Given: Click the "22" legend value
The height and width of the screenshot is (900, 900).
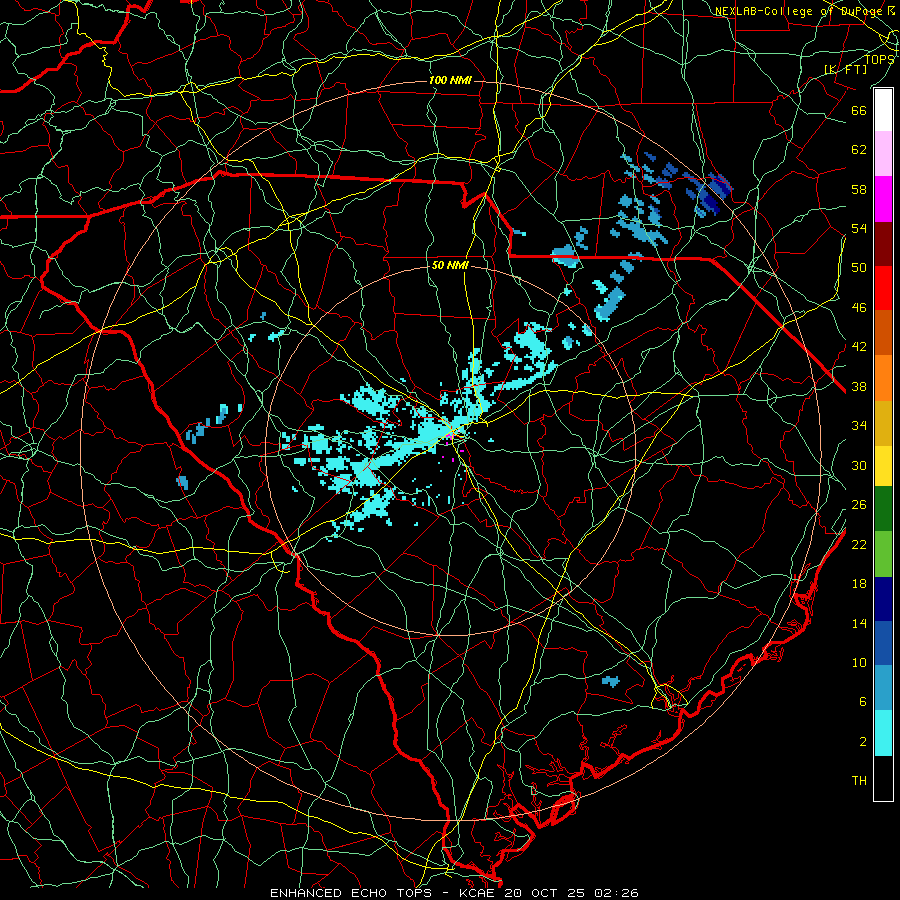Looking at the screenshot, I should click(859, 545).
